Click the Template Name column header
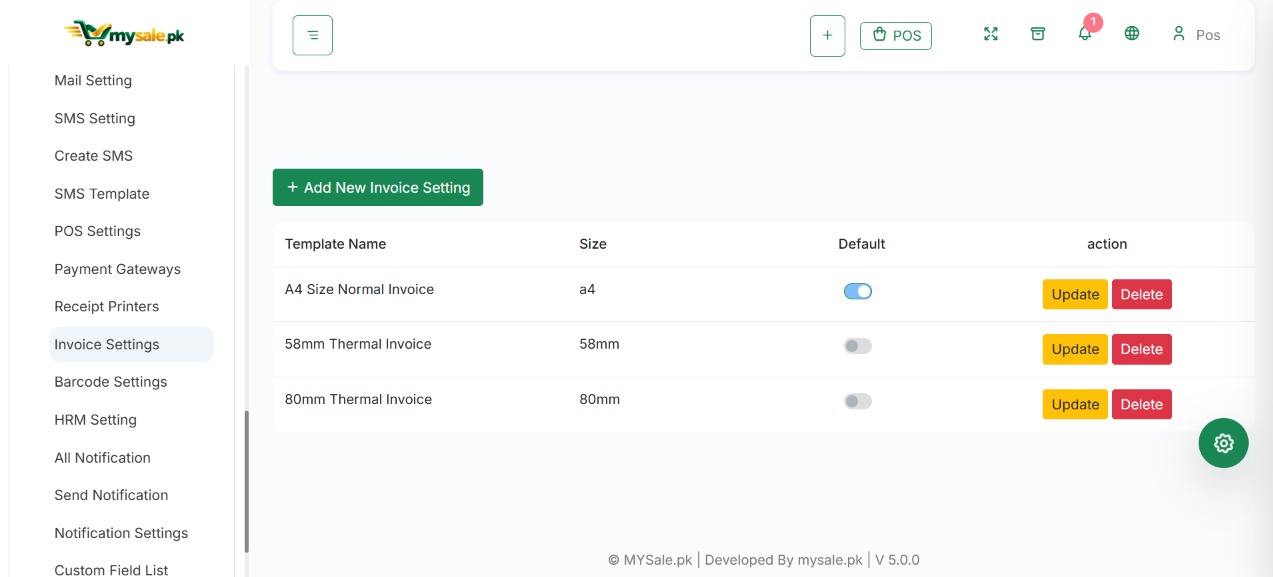The width and height of the screenshot is (1273, 577). pyautogui.click(x=335, y=244)
